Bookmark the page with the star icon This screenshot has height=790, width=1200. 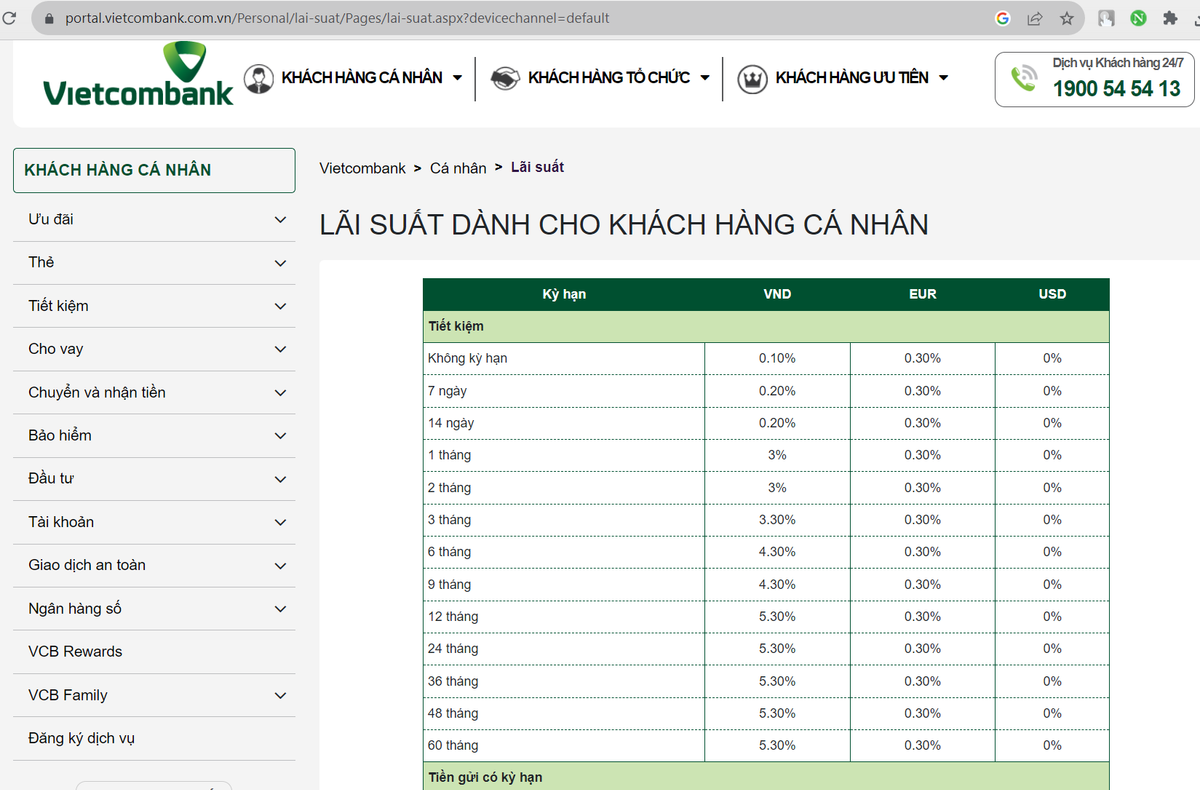pos(1067,17)
